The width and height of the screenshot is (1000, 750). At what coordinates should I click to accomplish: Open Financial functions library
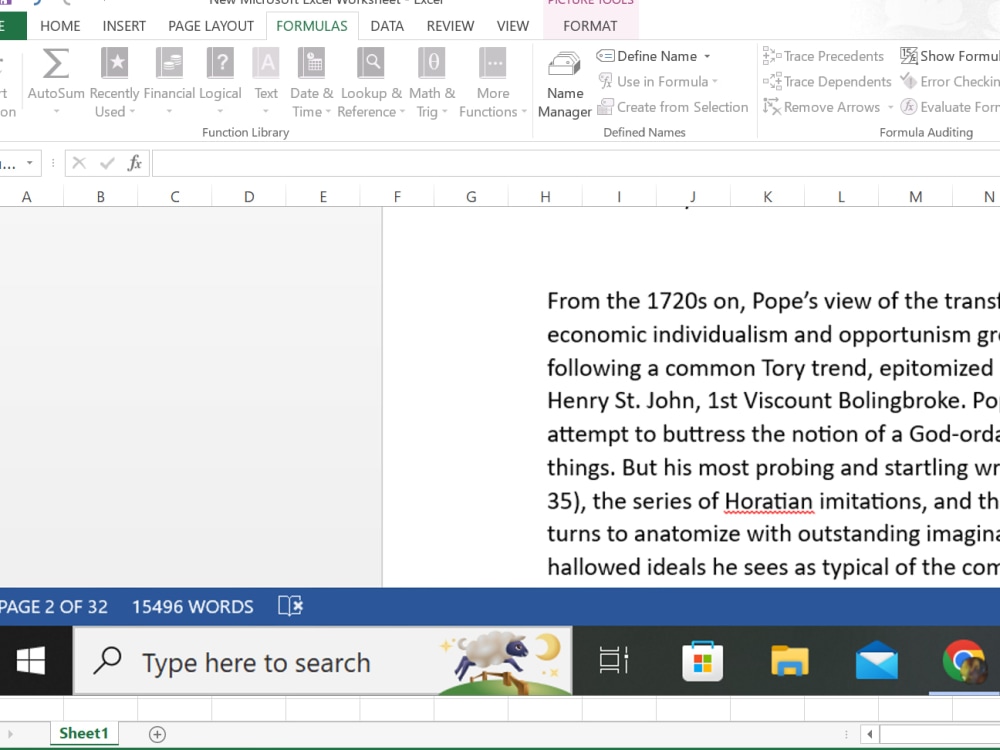coord(169,82)
